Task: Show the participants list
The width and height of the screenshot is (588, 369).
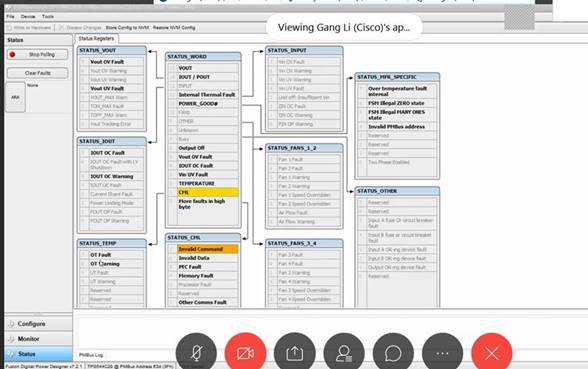Action: click(344, 353)
